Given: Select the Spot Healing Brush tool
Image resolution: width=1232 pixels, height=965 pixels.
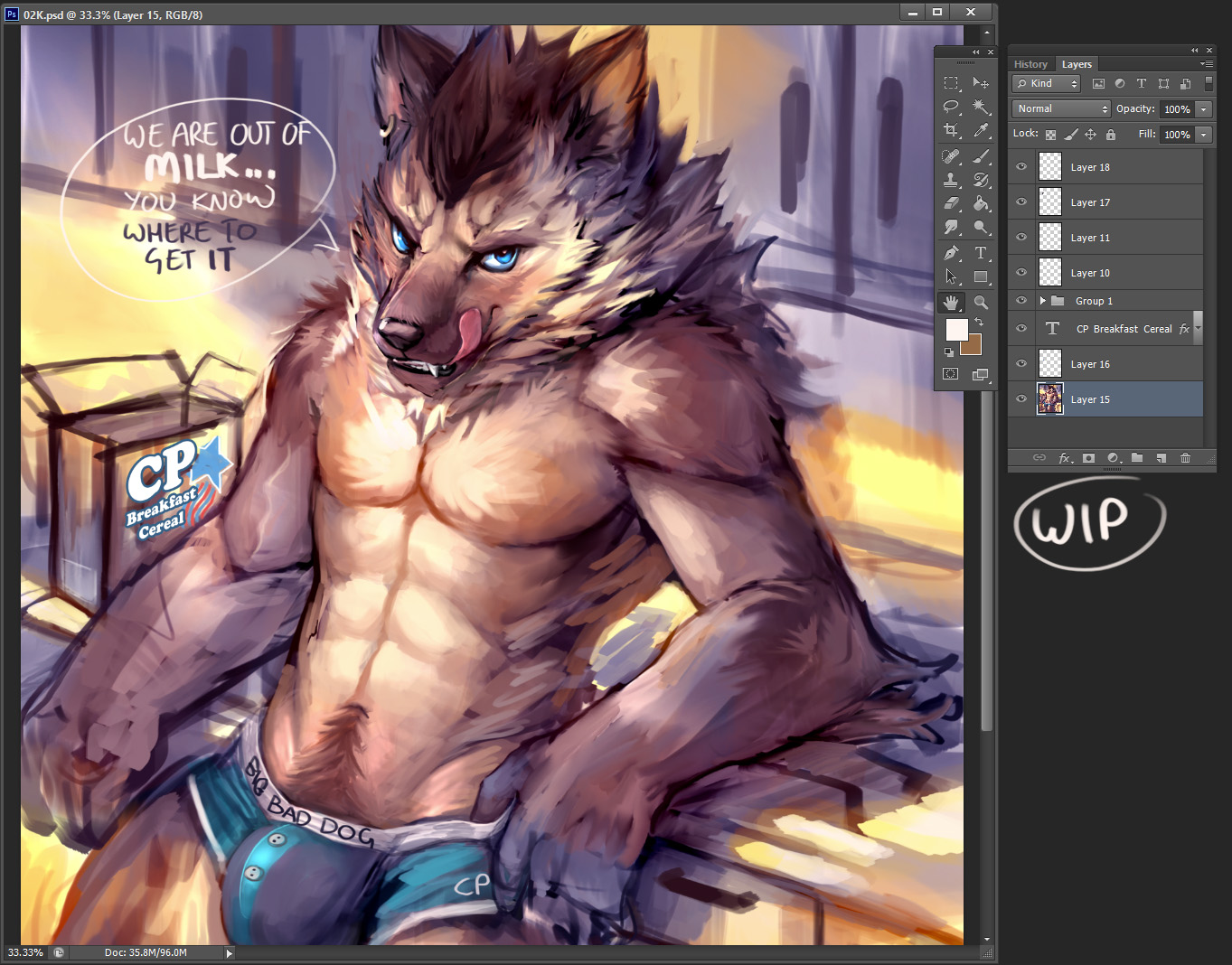Looking at the screenshot, I should coord(951,156).
